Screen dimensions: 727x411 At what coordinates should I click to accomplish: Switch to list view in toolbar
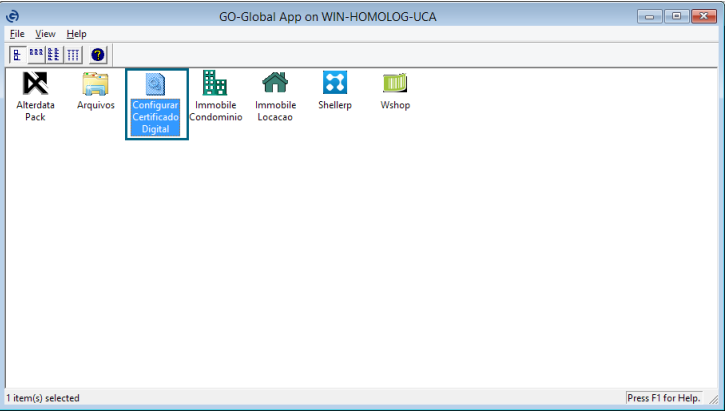(x=54, y=55)
